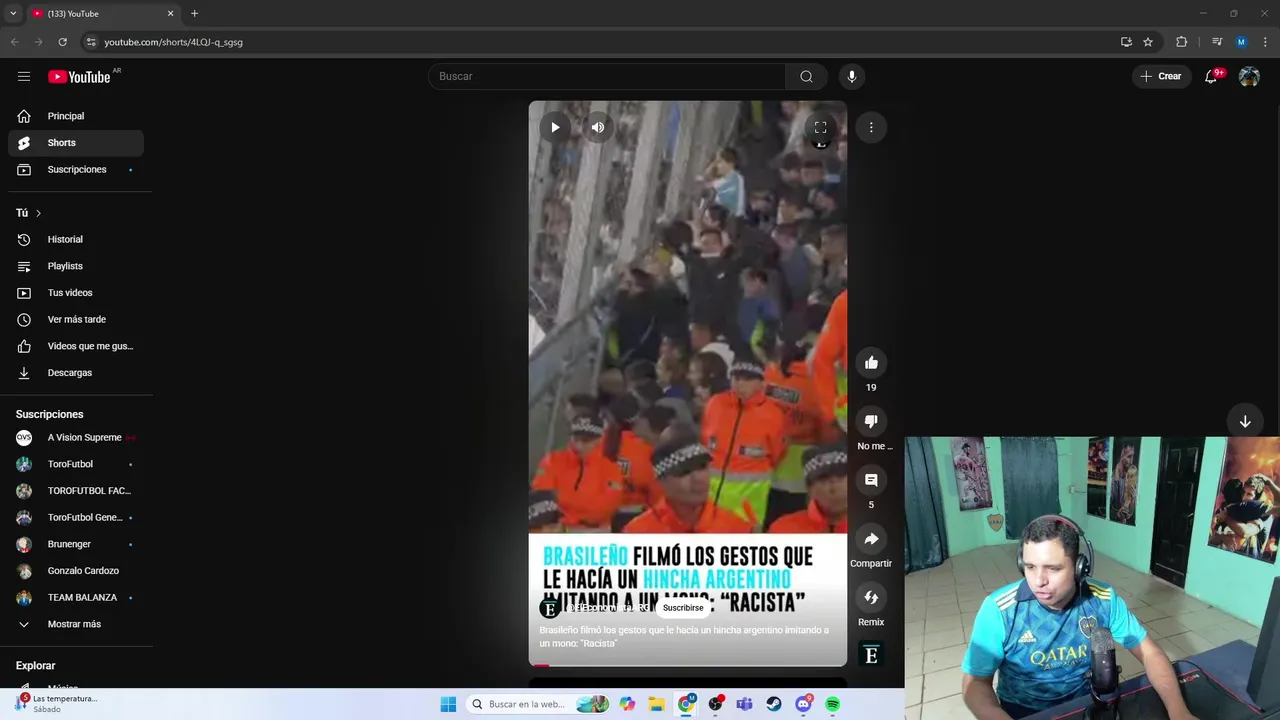Focus the Buscar search box
This screenshot has width=1280, height=720.
(607, 76)
